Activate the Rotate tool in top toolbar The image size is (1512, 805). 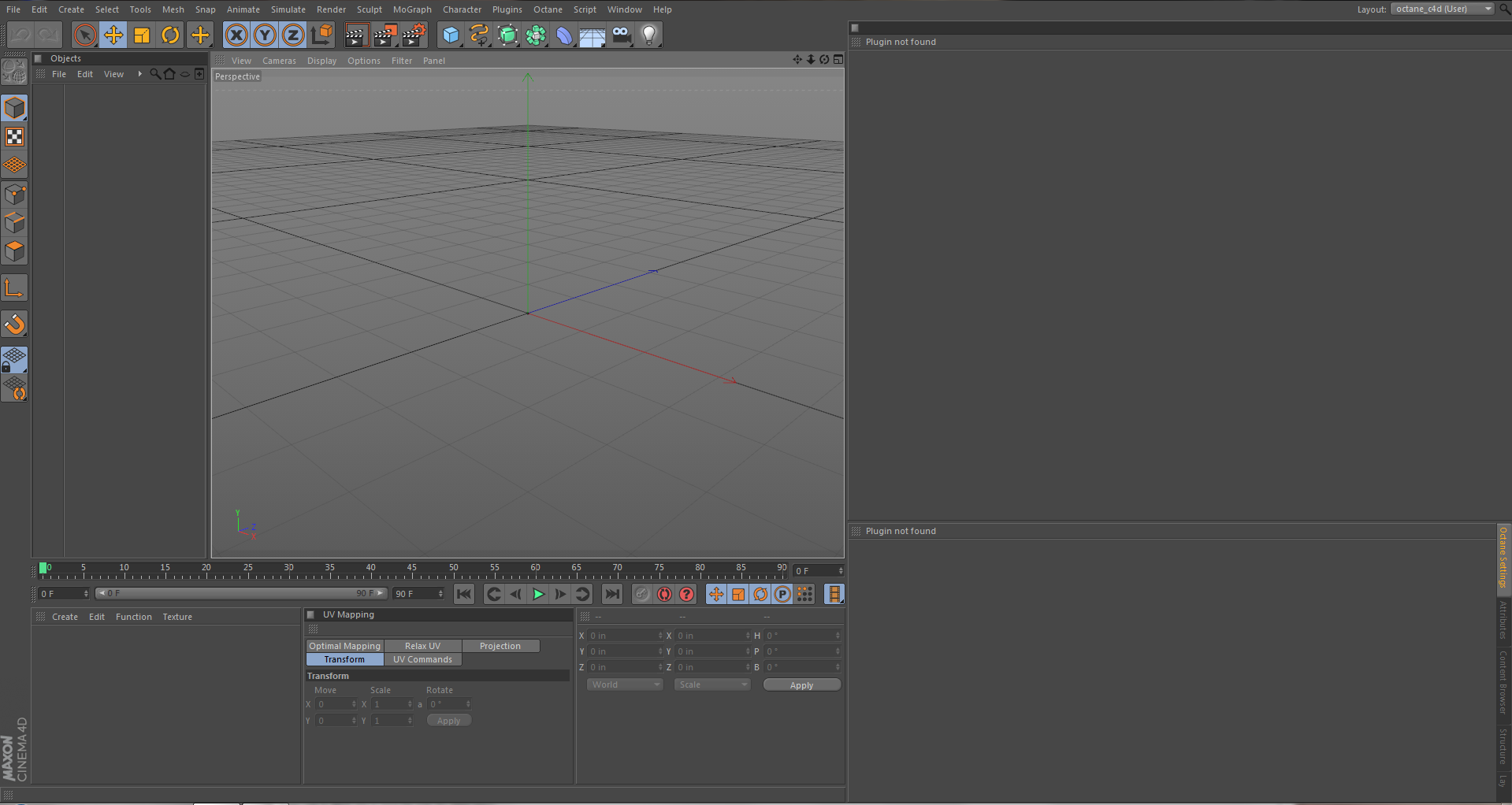click(x=170, y=35)
